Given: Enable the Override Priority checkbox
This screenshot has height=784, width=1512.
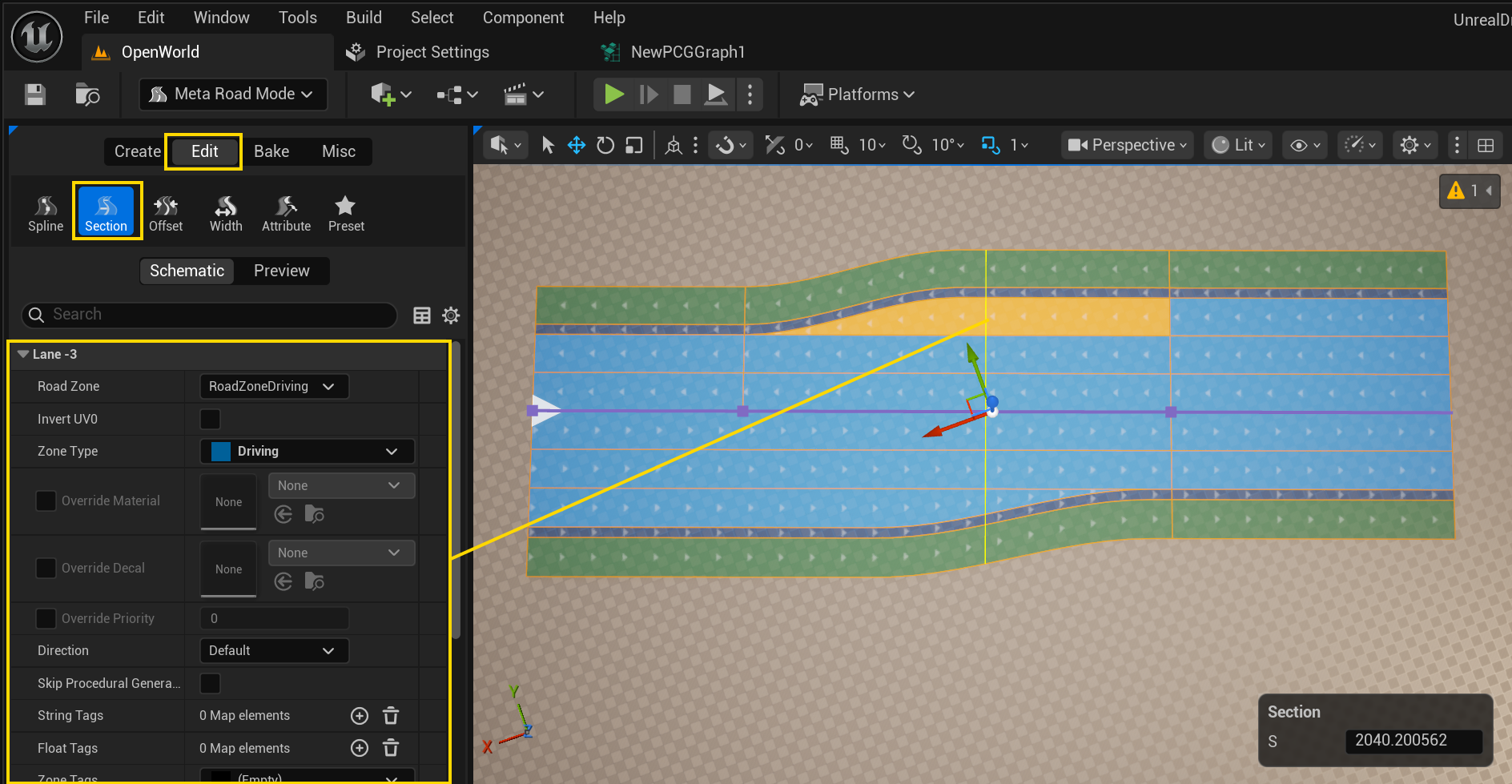Looking at the screenshot, I should [46, 618].
